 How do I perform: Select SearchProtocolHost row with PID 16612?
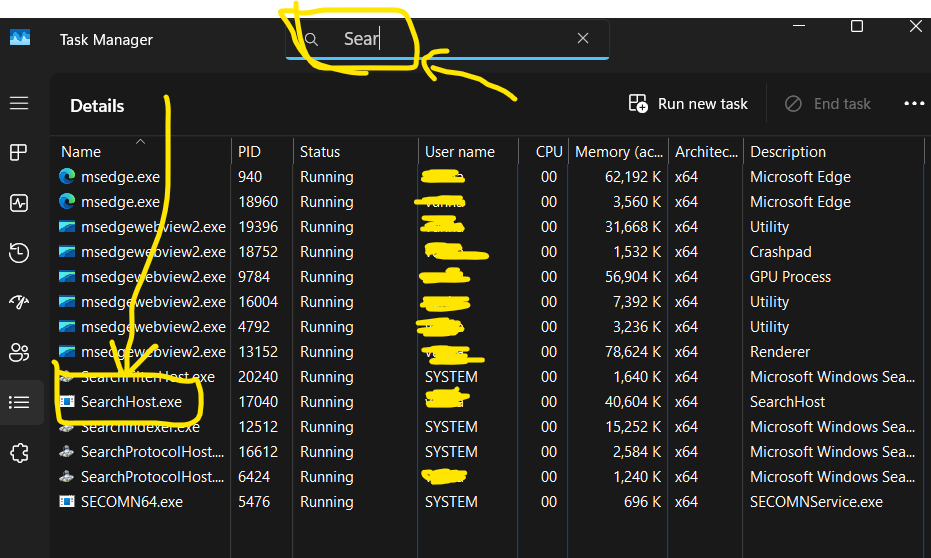[487, 452]
